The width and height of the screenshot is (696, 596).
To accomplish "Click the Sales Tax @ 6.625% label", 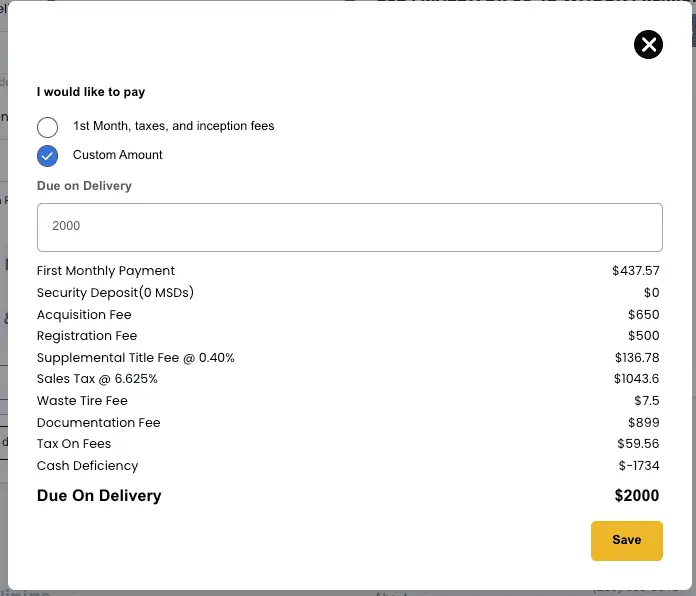I will (x=97, y=379).
